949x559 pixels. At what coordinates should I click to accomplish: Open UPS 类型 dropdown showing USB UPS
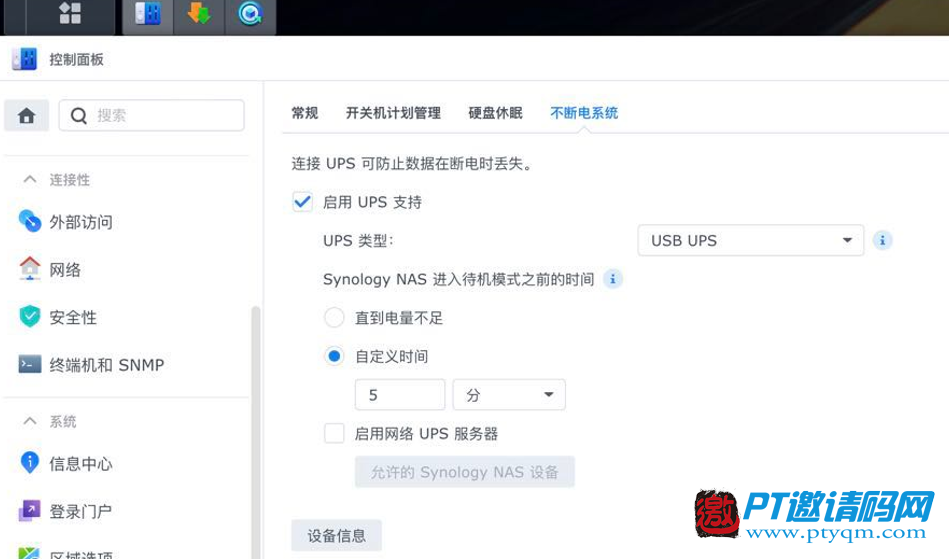(750, 240)
